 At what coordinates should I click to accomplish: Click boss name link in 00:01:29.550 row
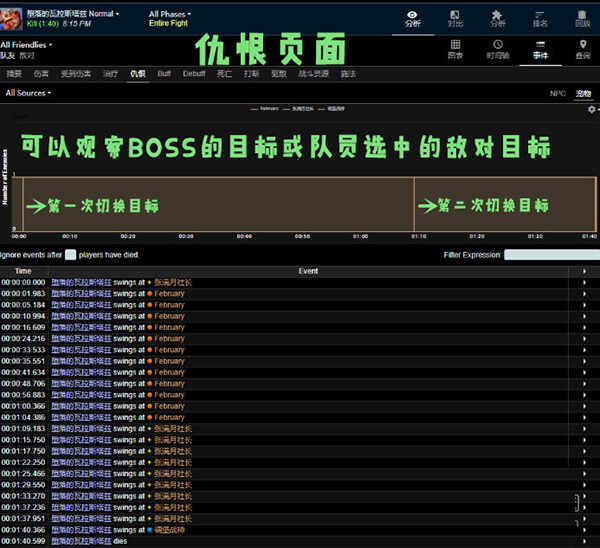tap(81, 485)
